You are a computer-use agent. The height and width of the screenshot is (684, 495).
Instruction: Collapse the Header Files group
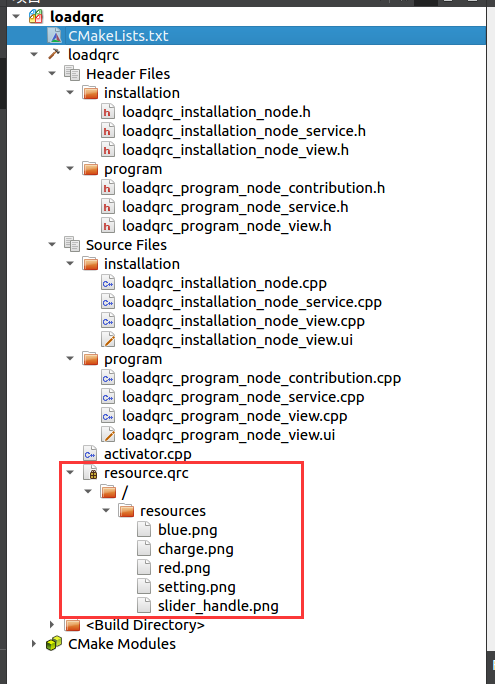[x=52, y=74]
